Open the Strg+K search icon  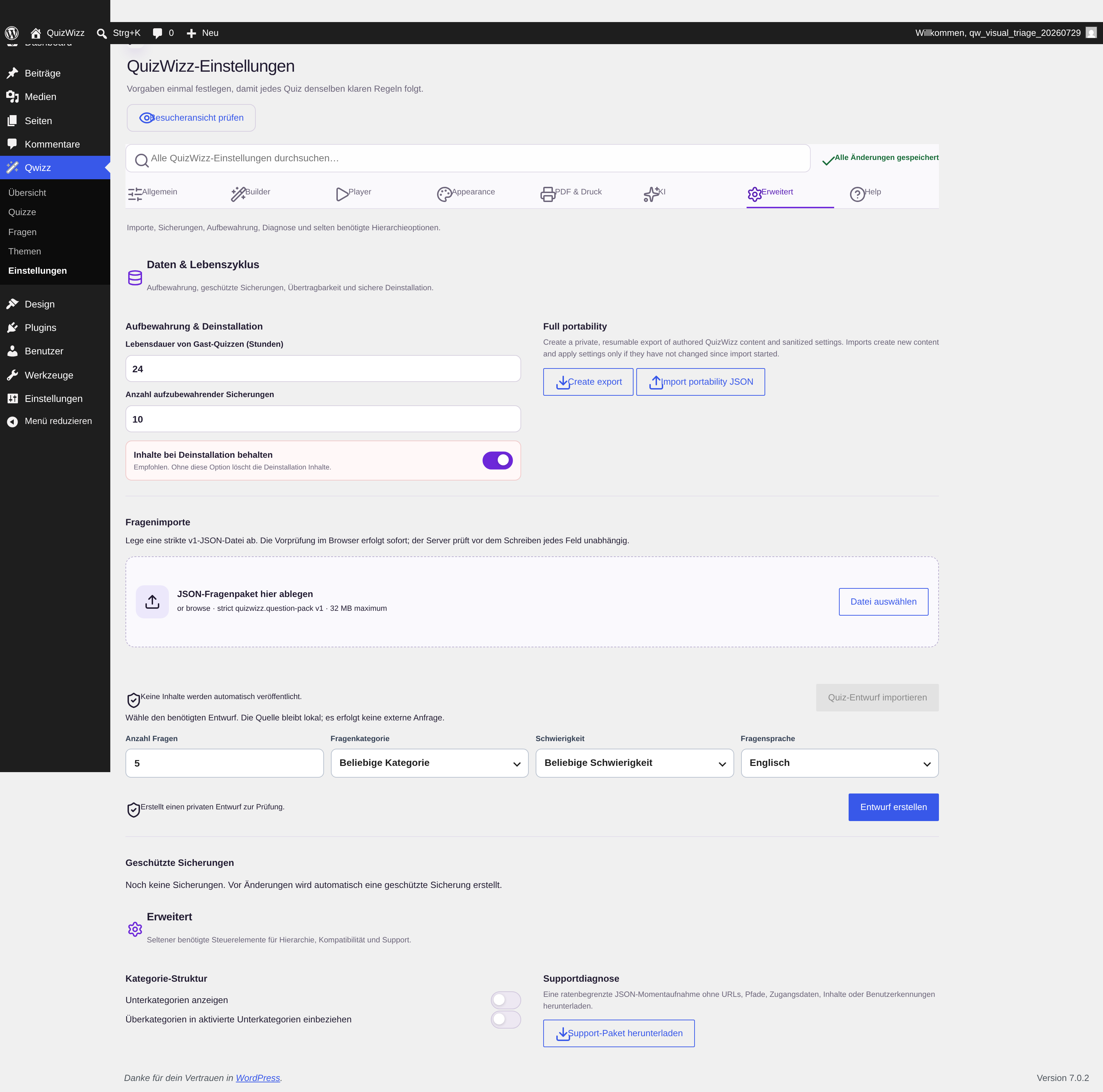pyautogui.click(x=102, y=33)
